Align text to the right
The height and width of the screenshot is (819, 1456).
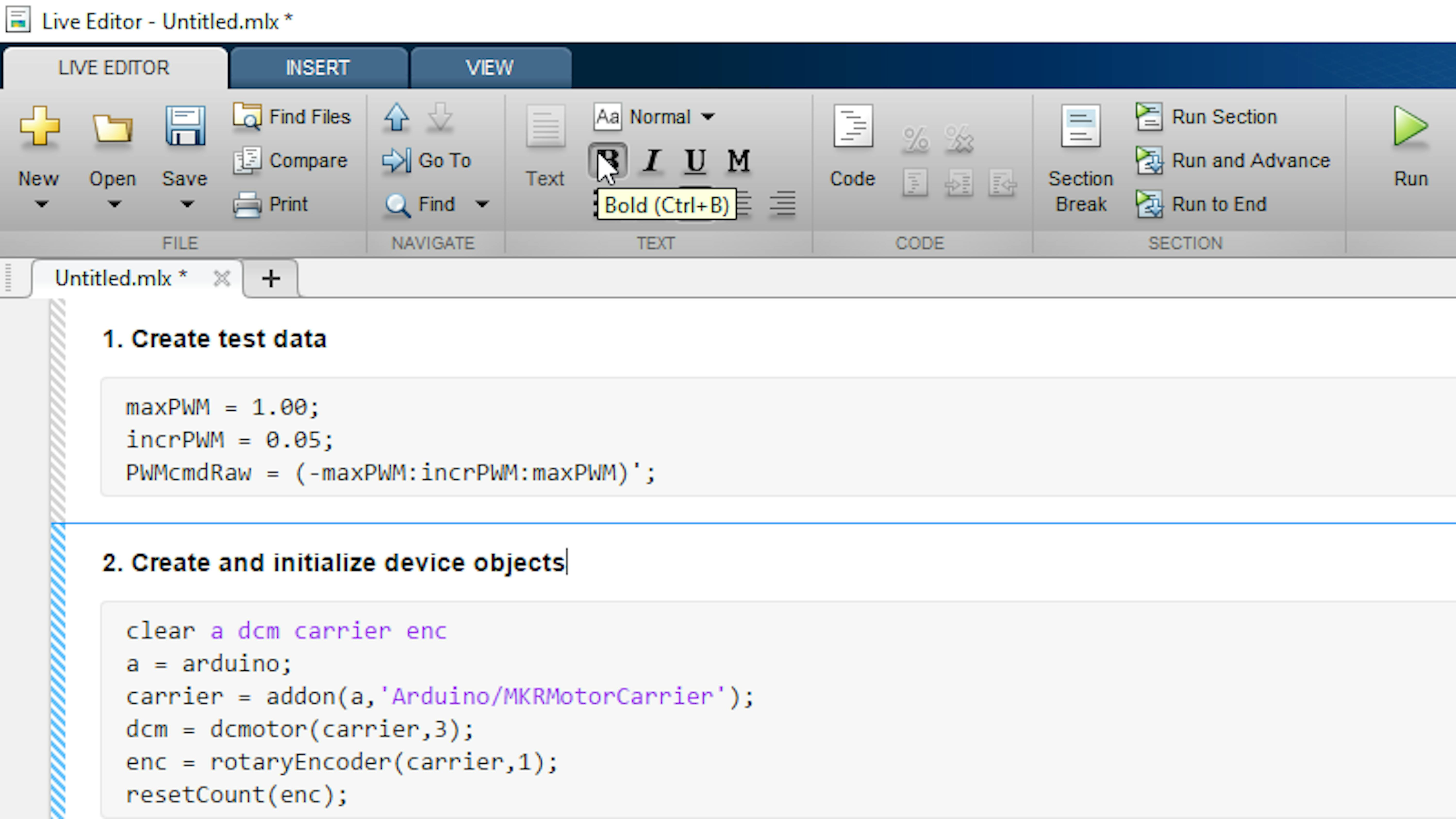[783, 204]
